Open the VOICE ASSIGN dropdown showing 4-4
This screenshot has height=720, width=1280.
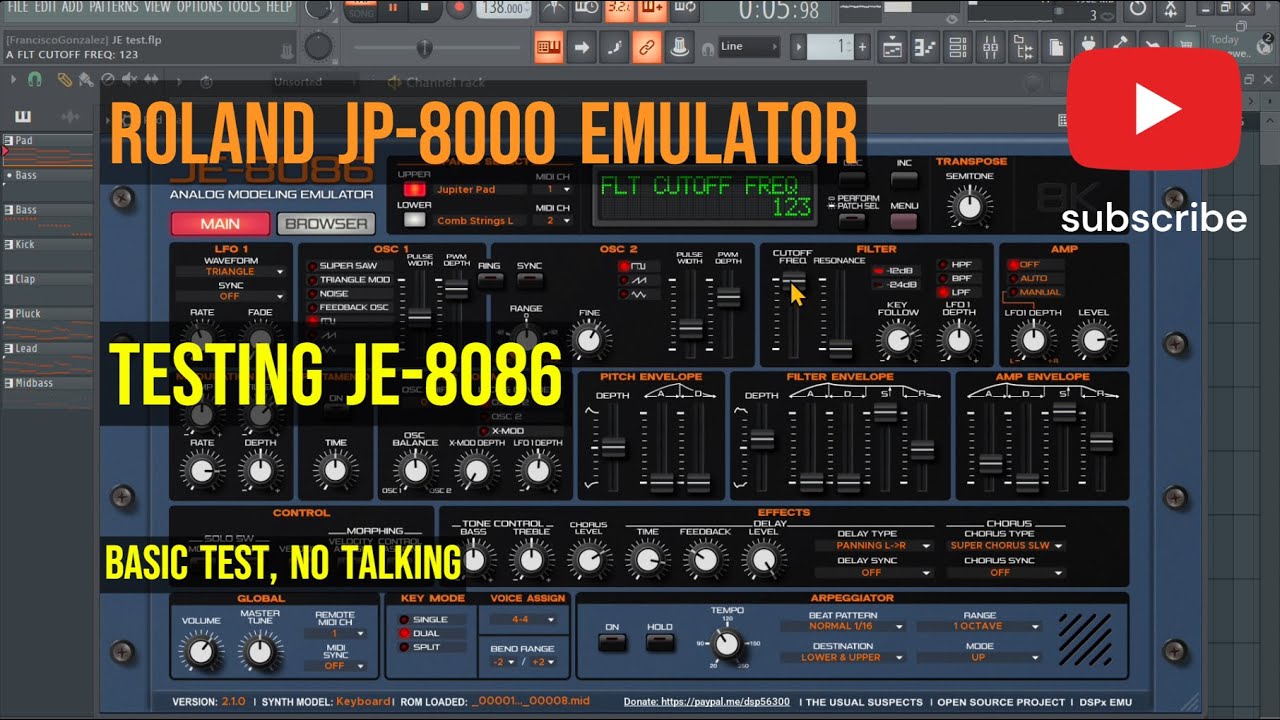(523, 620)
